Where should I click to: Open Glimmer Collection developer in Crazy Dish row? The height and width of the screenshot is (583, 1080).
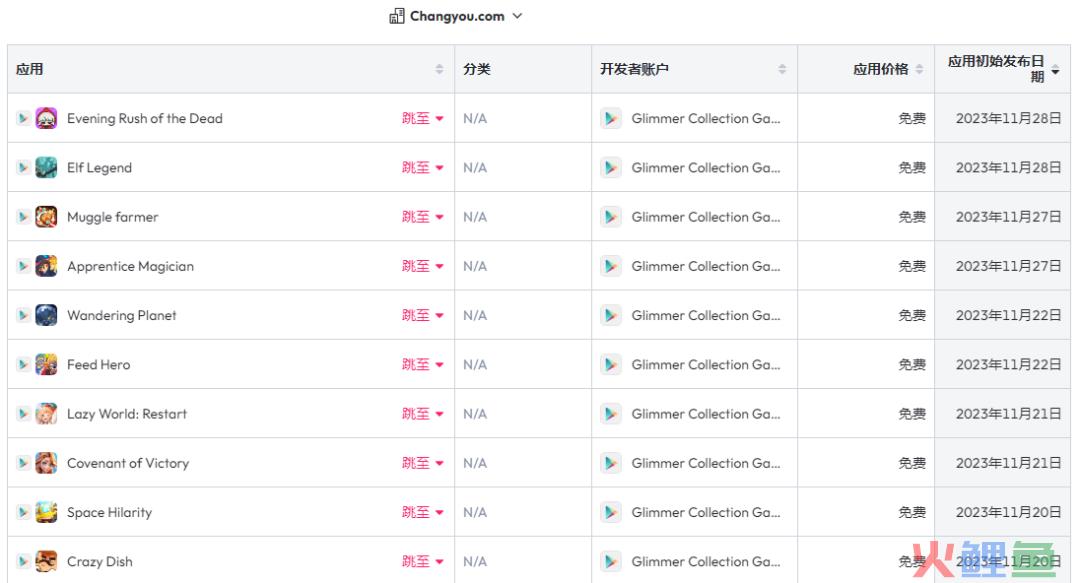pos(705,562)
